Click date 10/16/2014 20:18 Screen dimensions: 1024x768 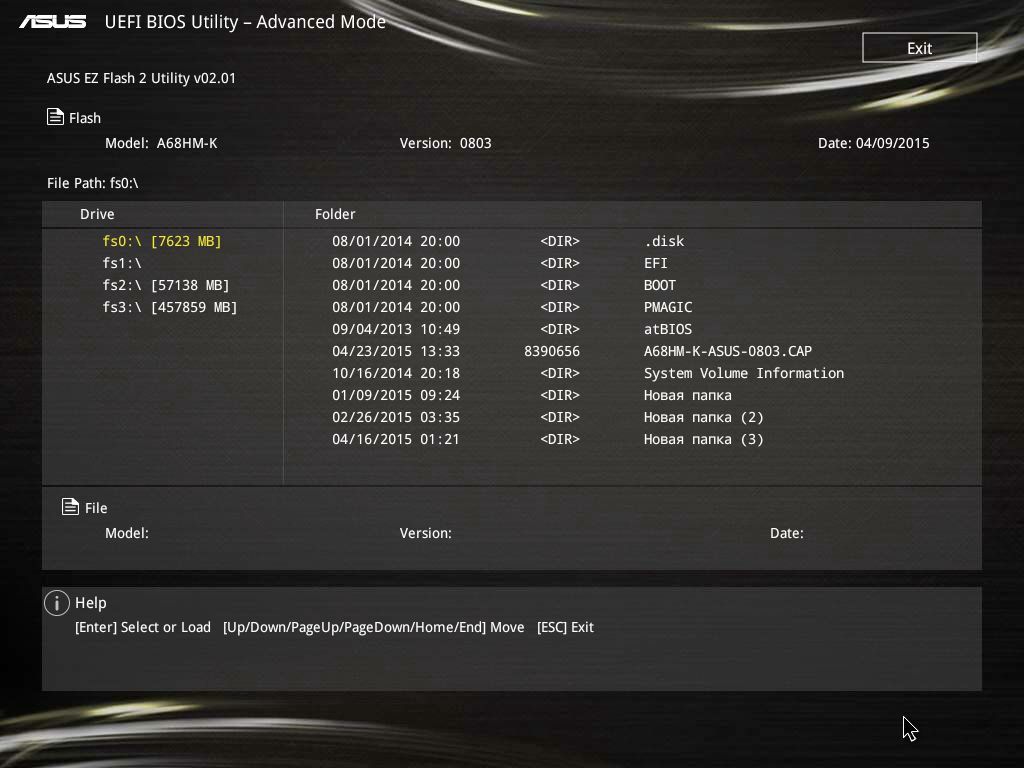(x=396, y=373)
